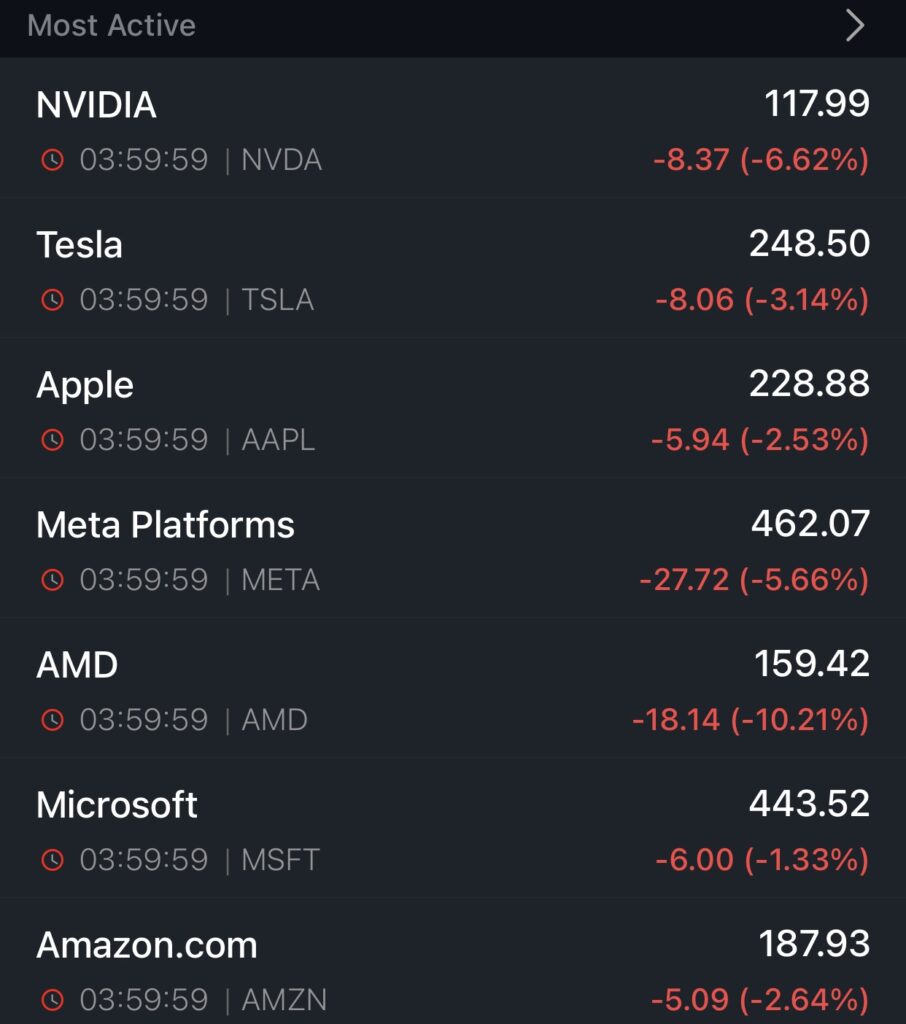Tap the Meta Platforms stock name
This screenshot has height=1024, width=906.
pos(165,525)
